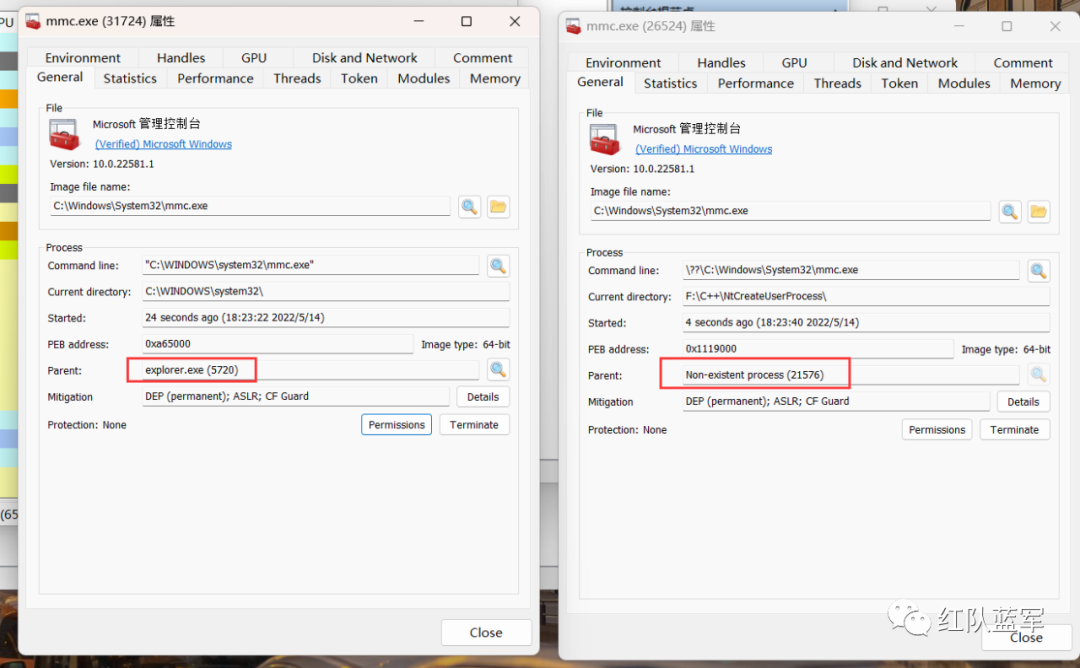The height and width of the screenshot is (668, 1080).
Task: Click magnifier icon beside image file name in mmc.exe (26524) window
Action: (x=1010, y=211)
